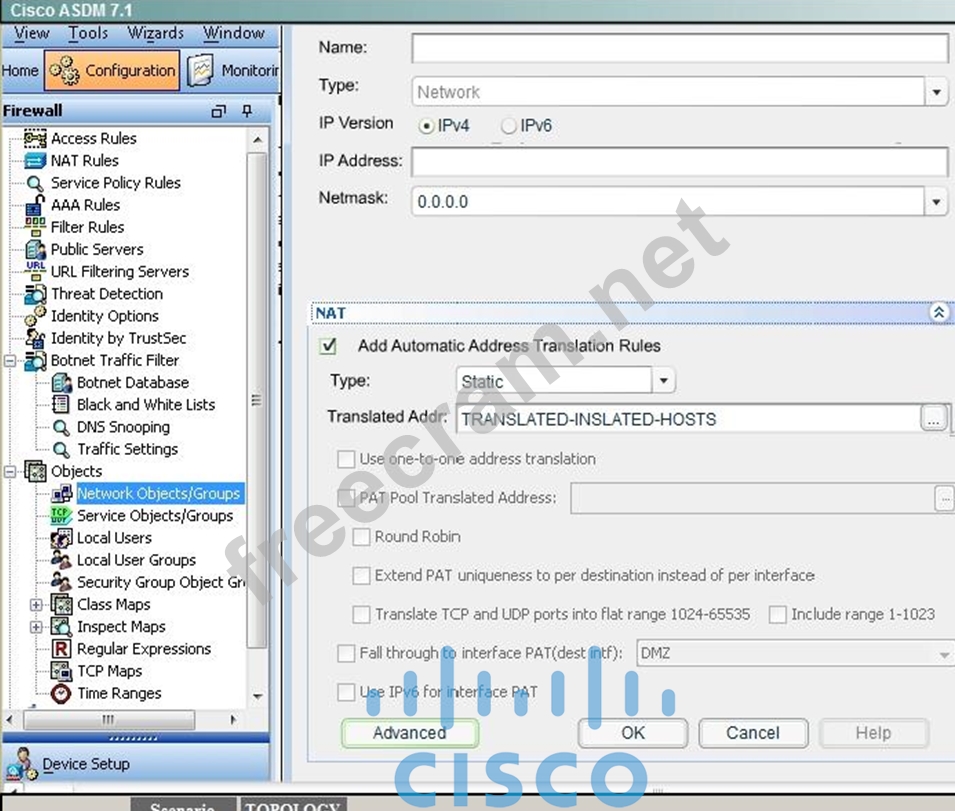Click the Regular Expressions icon

coord(61,649)
